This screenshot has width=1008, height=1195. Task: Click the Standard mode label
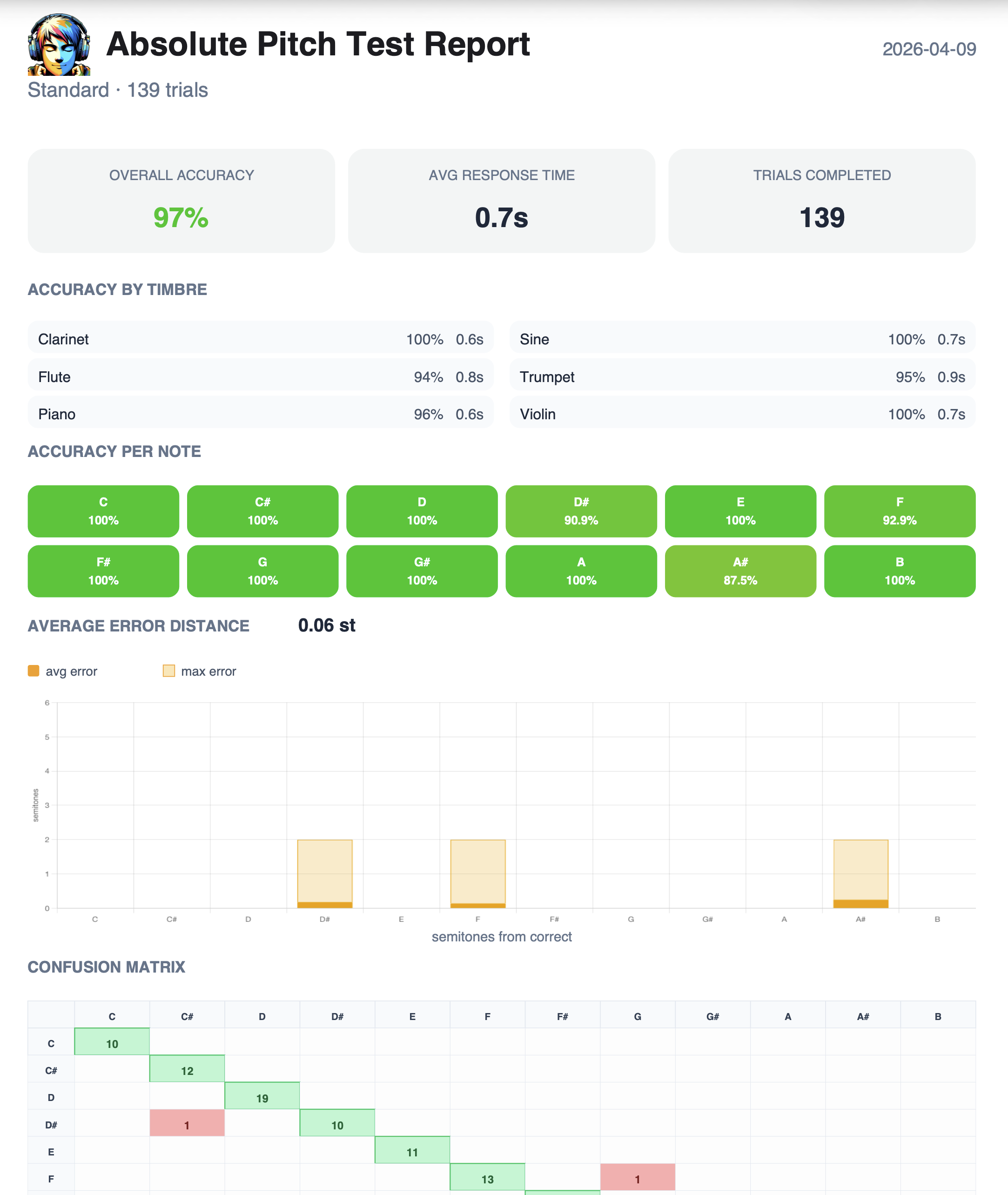tap(68, 89)
